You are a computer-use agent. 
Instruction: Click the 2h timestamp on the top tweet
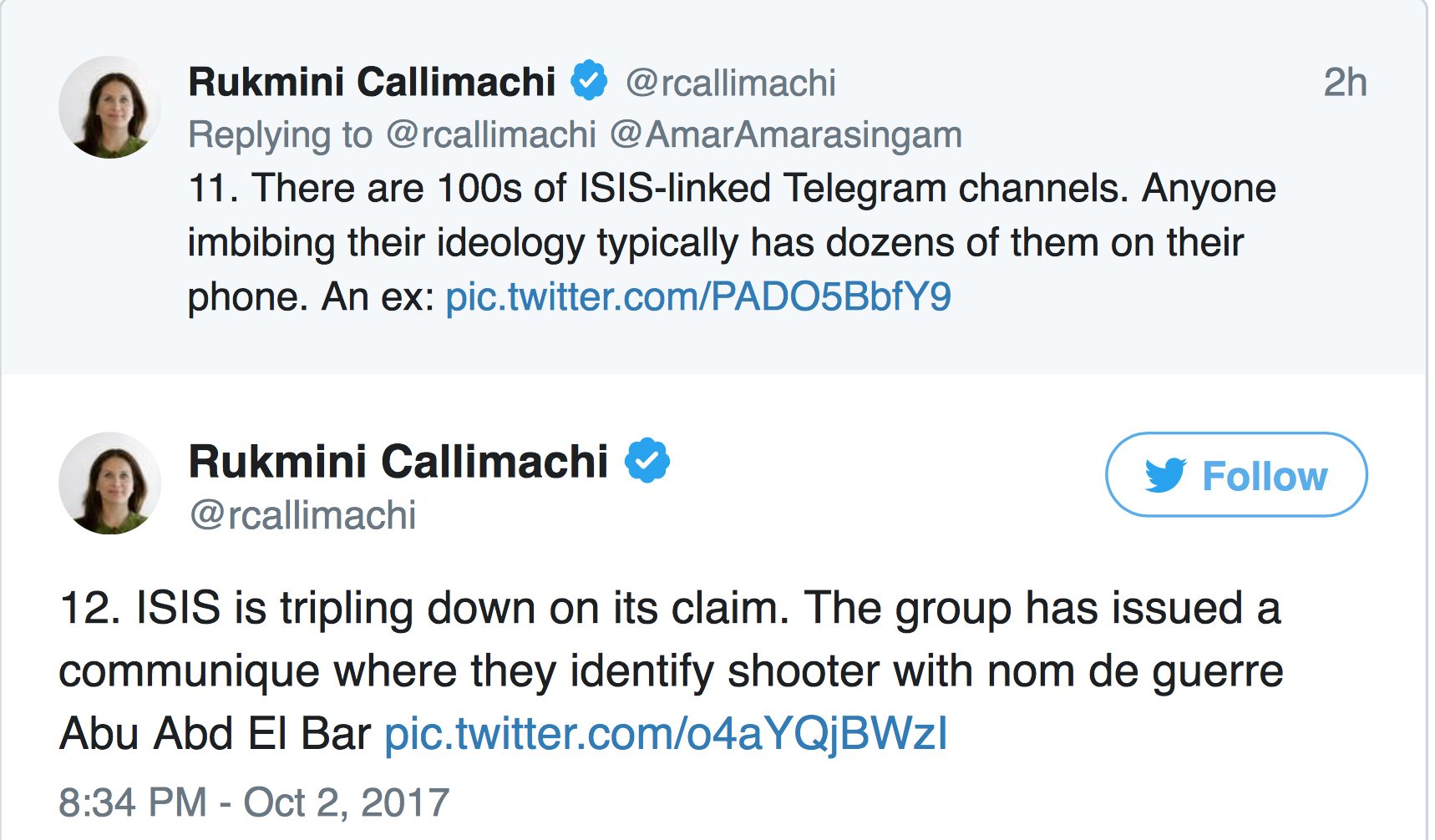1345,83
